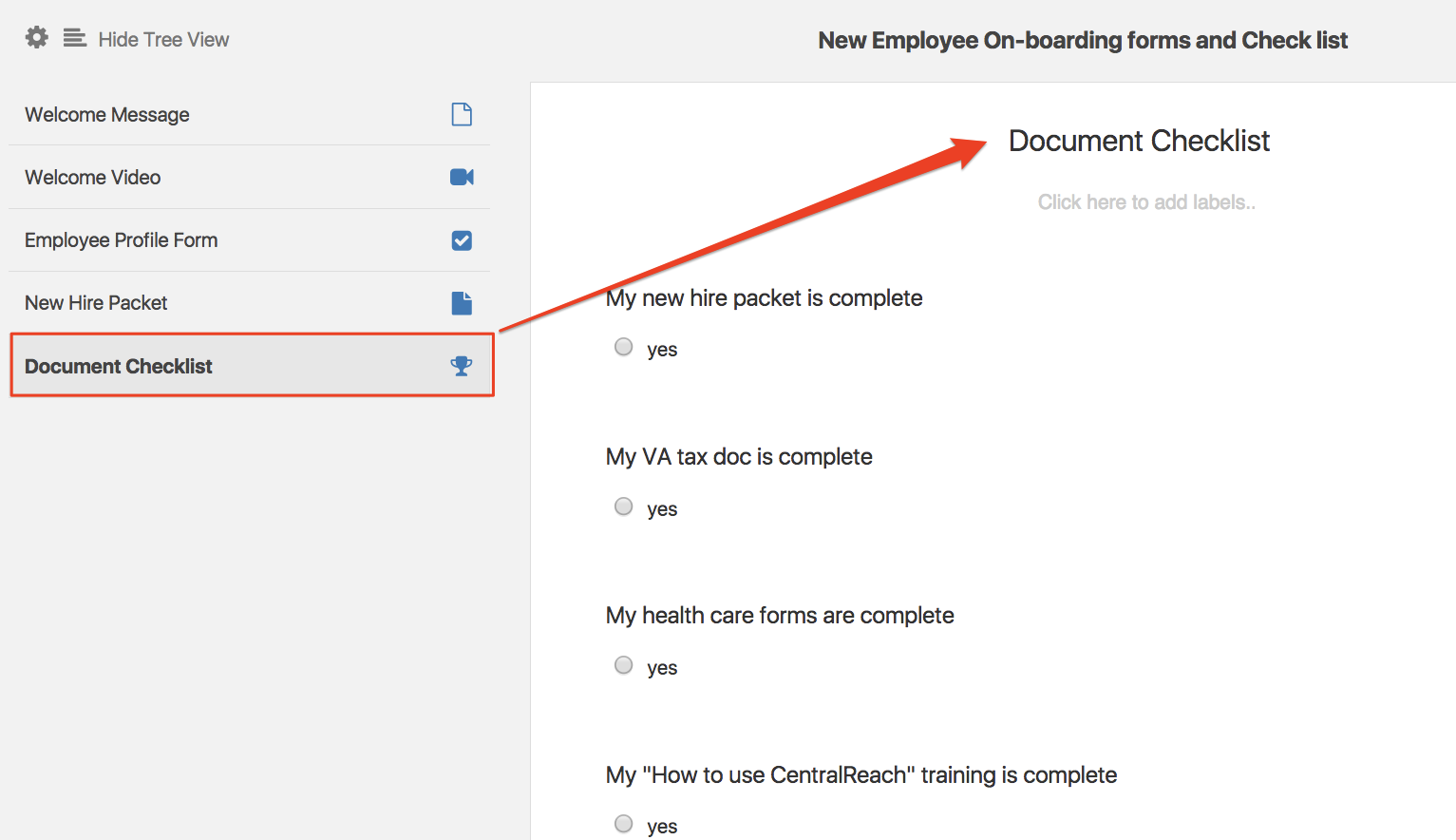The height and width of the screenshot is (840, 1456).
Task: Click the add labels placeholder field
Action: (x=1145, y=201)
